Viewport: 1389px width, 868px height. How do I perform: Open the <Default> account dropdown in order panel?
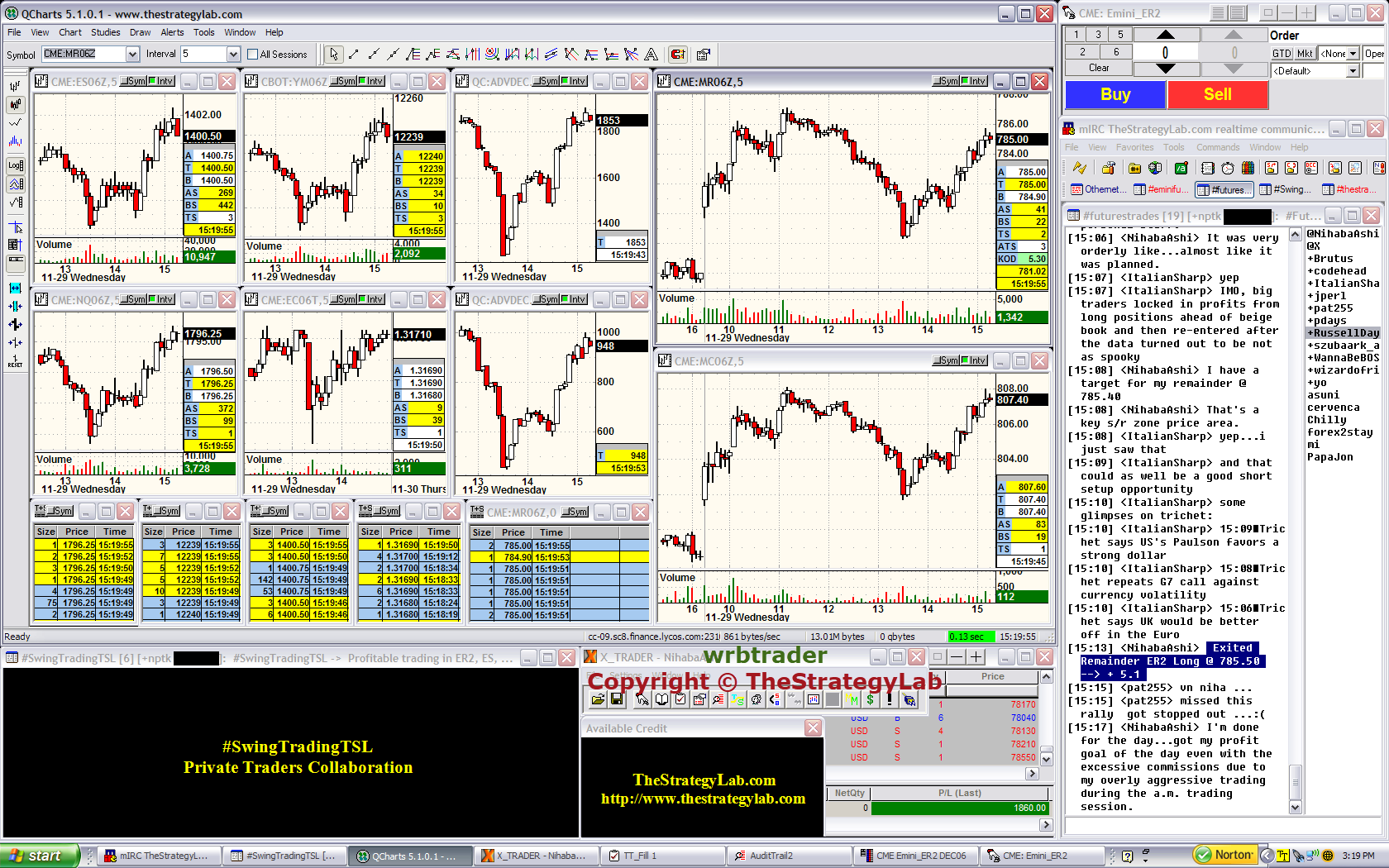click(x=1353, y=71)
